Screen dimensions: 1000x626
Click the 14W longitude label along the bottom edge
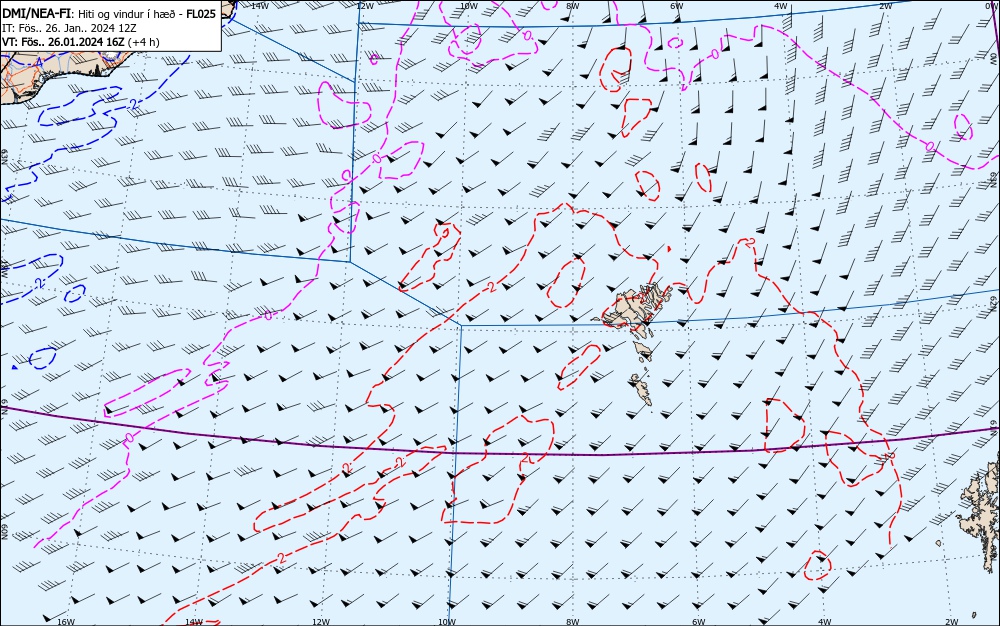194,622
